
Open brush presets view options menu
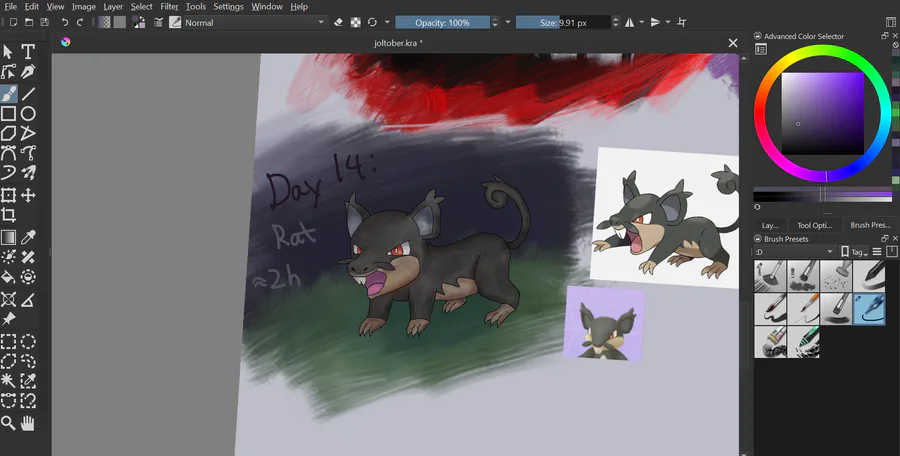coord(876,252)
